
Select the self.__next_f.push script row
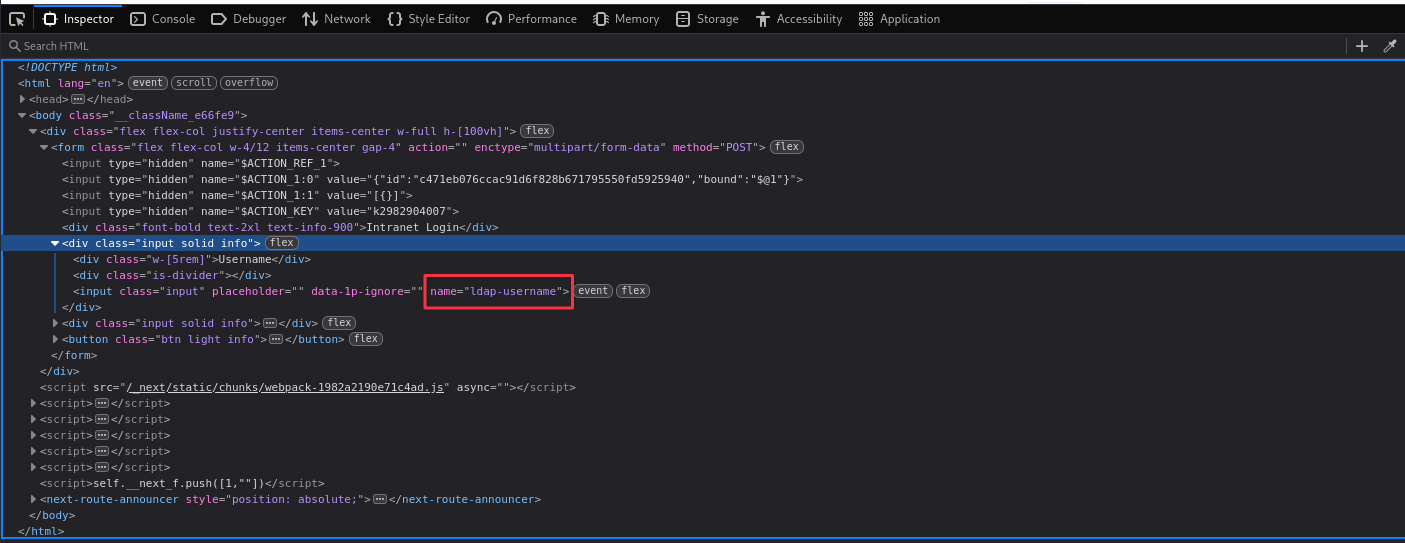coord(702,483)
